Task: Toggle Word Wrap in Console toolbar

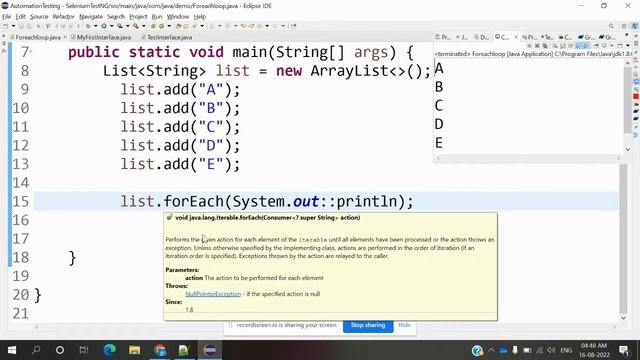Action: 570,45
